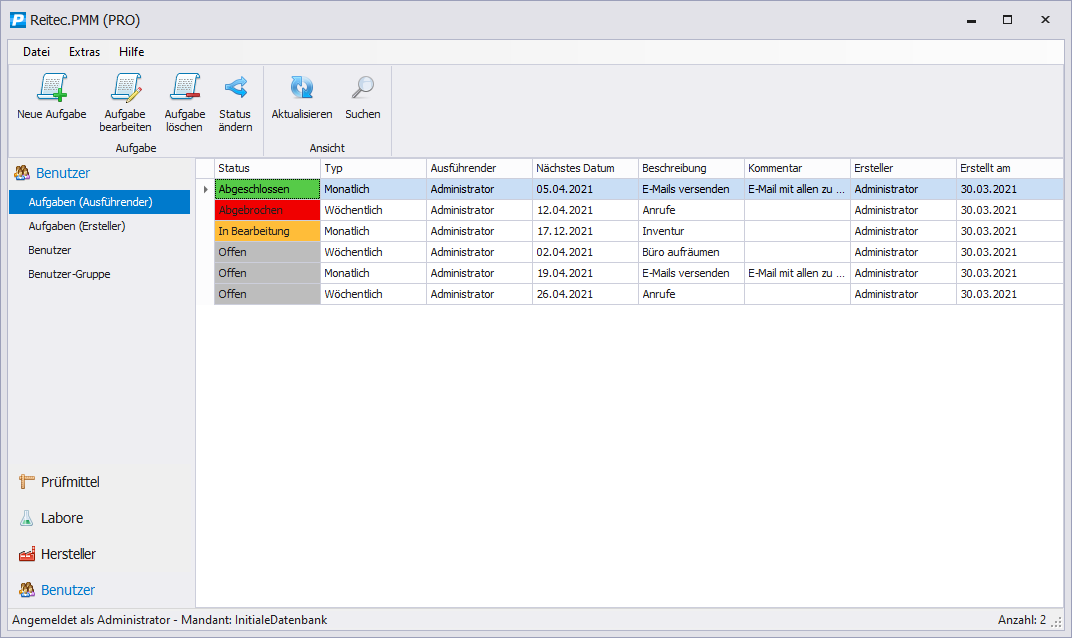Viewport: 1072px width, 638px height.
Task: Select the red Abgebrochen status cell
Action: (267, 210)
